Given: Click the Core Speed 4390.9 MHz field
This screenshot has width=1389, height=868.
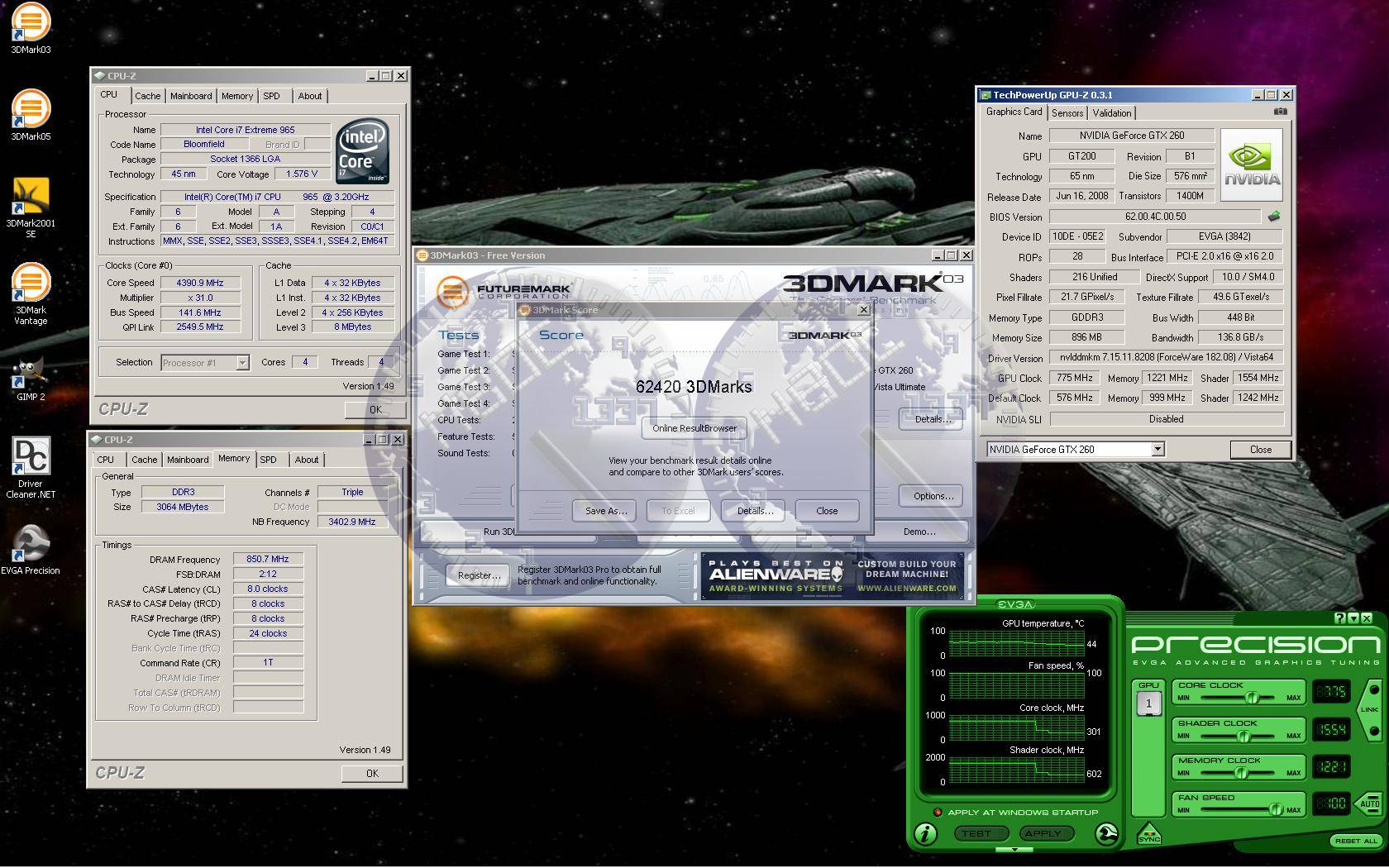Looking at the screenshot, I should [200, 283].
